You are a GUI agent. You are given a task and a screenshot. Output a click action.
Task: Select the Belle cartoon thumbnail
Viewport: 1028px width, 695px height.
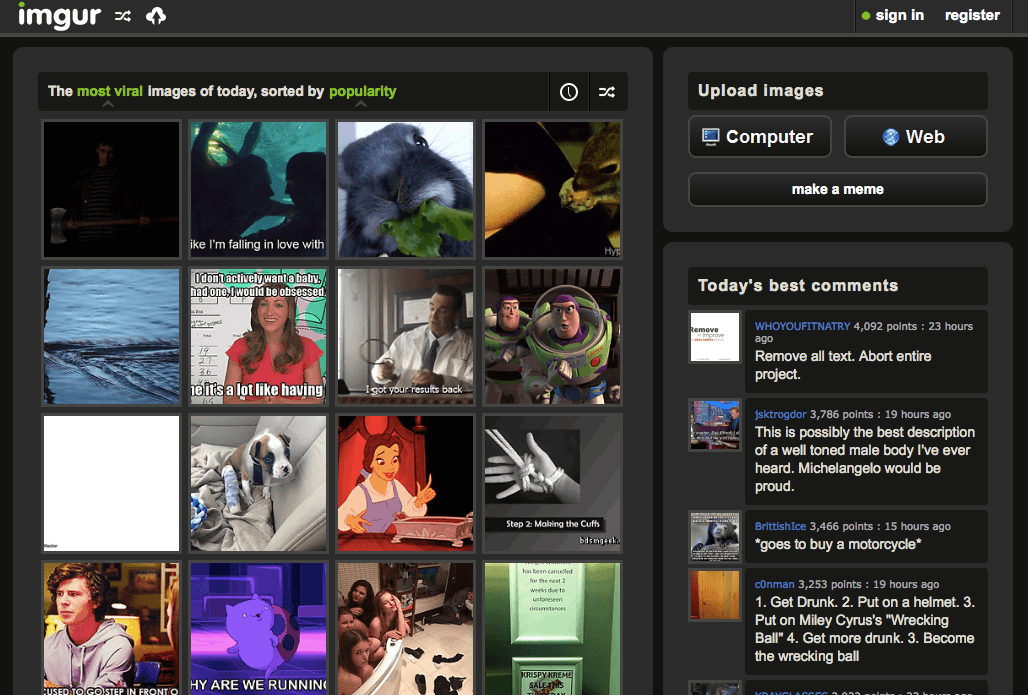(x=405, y=483)
